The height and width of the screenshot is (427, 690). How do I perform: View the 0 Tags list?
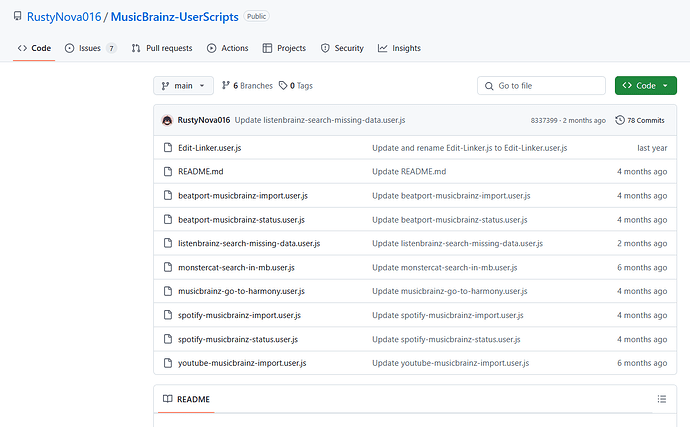(296, 85)
